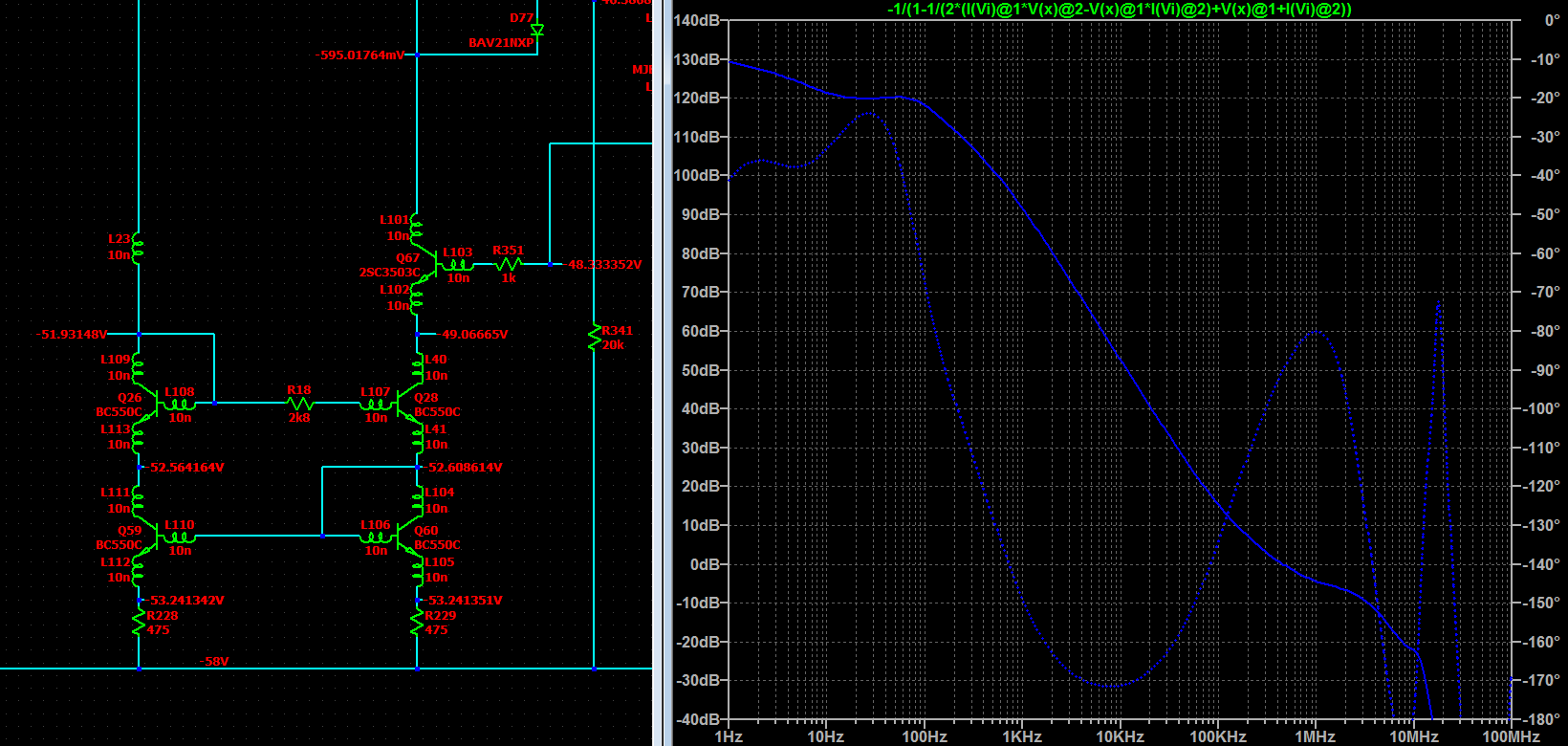Click the -40dB tick on magnitude axis
This screenshot has width=1568, height=746.
[698, 719]
